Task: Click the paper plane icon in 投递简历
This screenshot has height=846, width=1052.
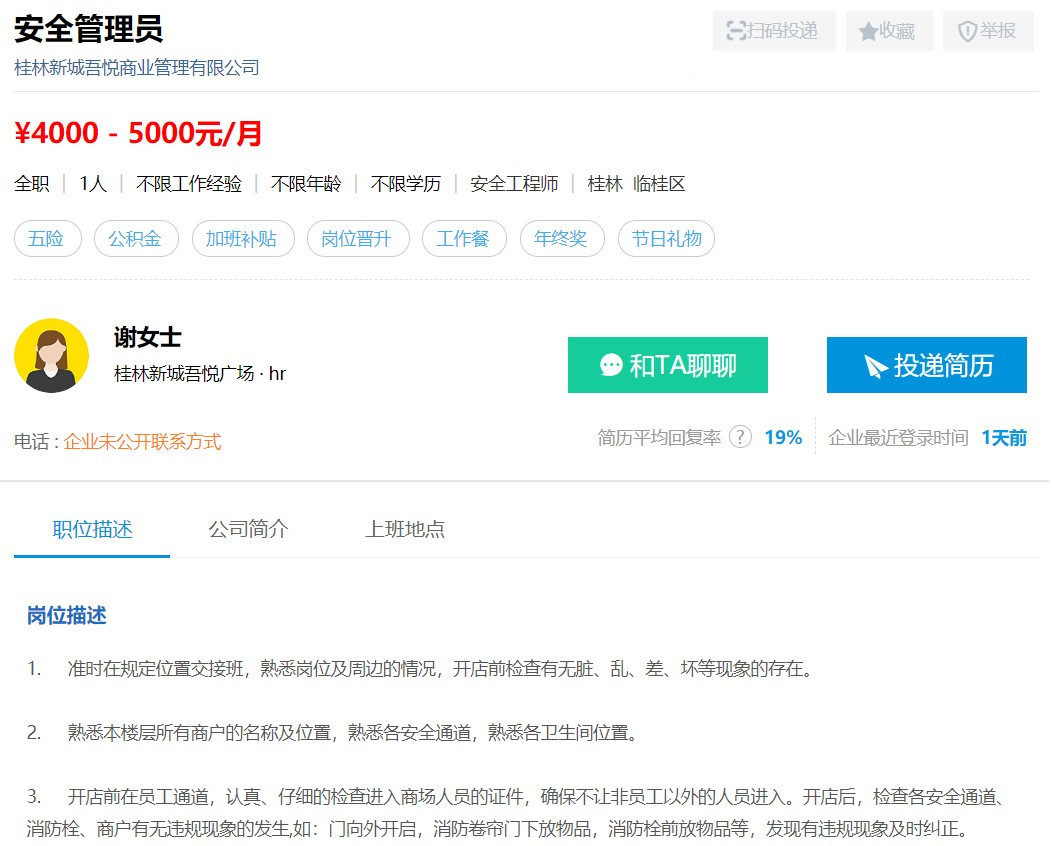Action: click(x=876, y=366)
